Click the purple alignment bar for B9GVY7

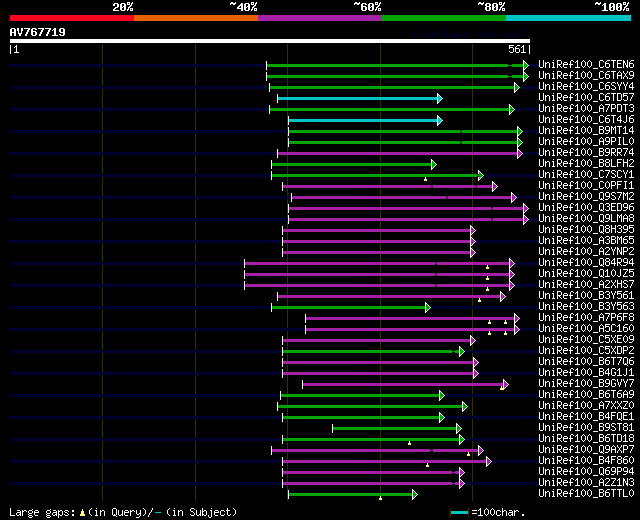(405, 384)
